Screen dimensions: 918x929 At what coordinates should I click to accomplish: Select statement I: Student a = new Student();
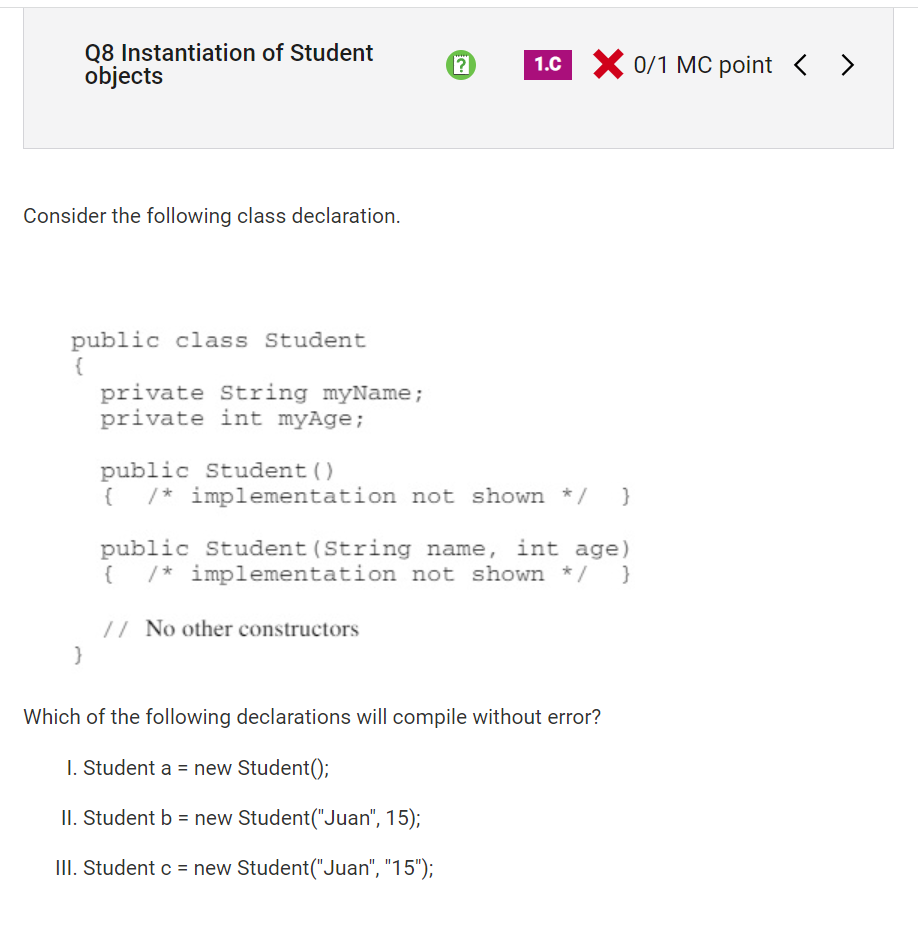pyautogui.click(x=197, y=768)
